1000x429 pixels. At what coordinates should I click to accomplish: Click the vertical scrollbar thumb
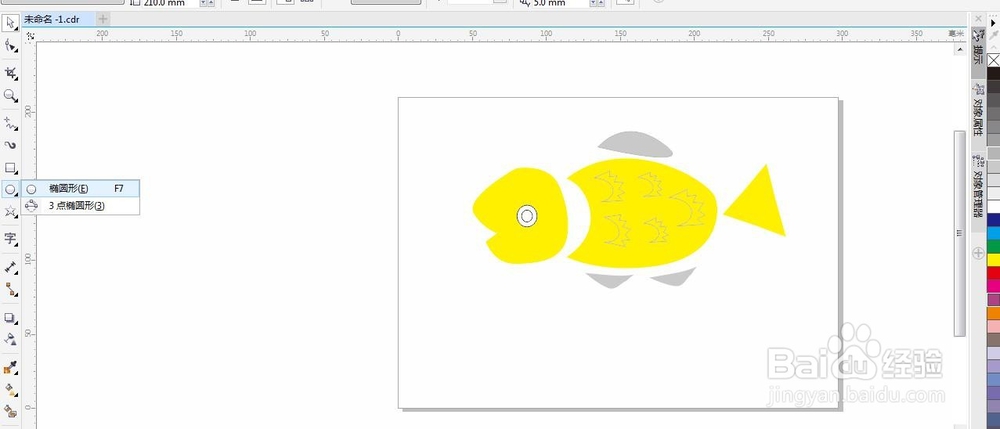pos(959,233)
